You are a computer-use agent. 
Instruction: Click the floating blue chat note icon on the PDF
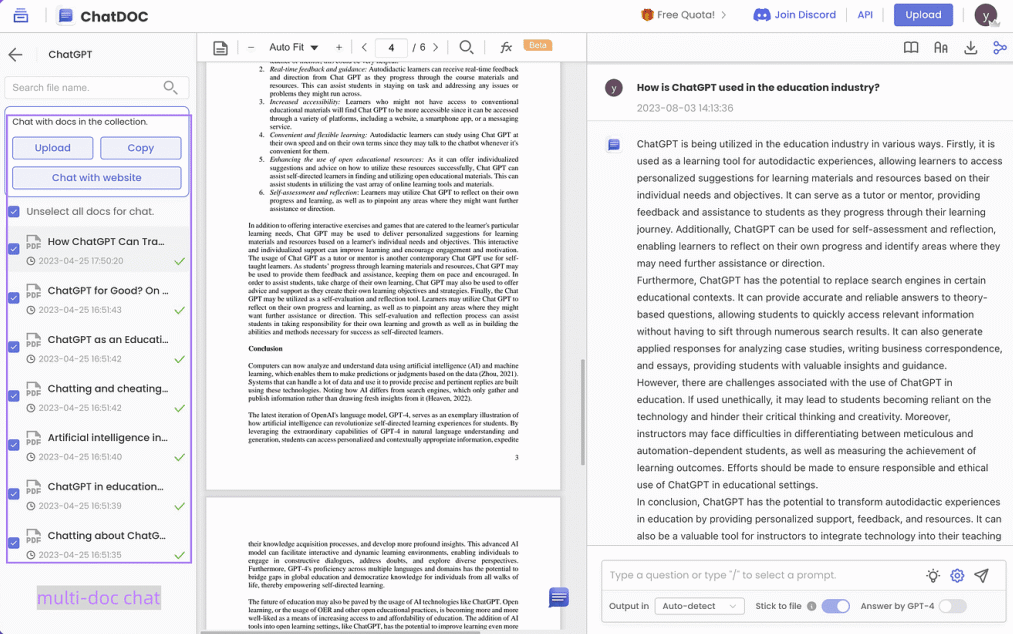tap(559, 597)
